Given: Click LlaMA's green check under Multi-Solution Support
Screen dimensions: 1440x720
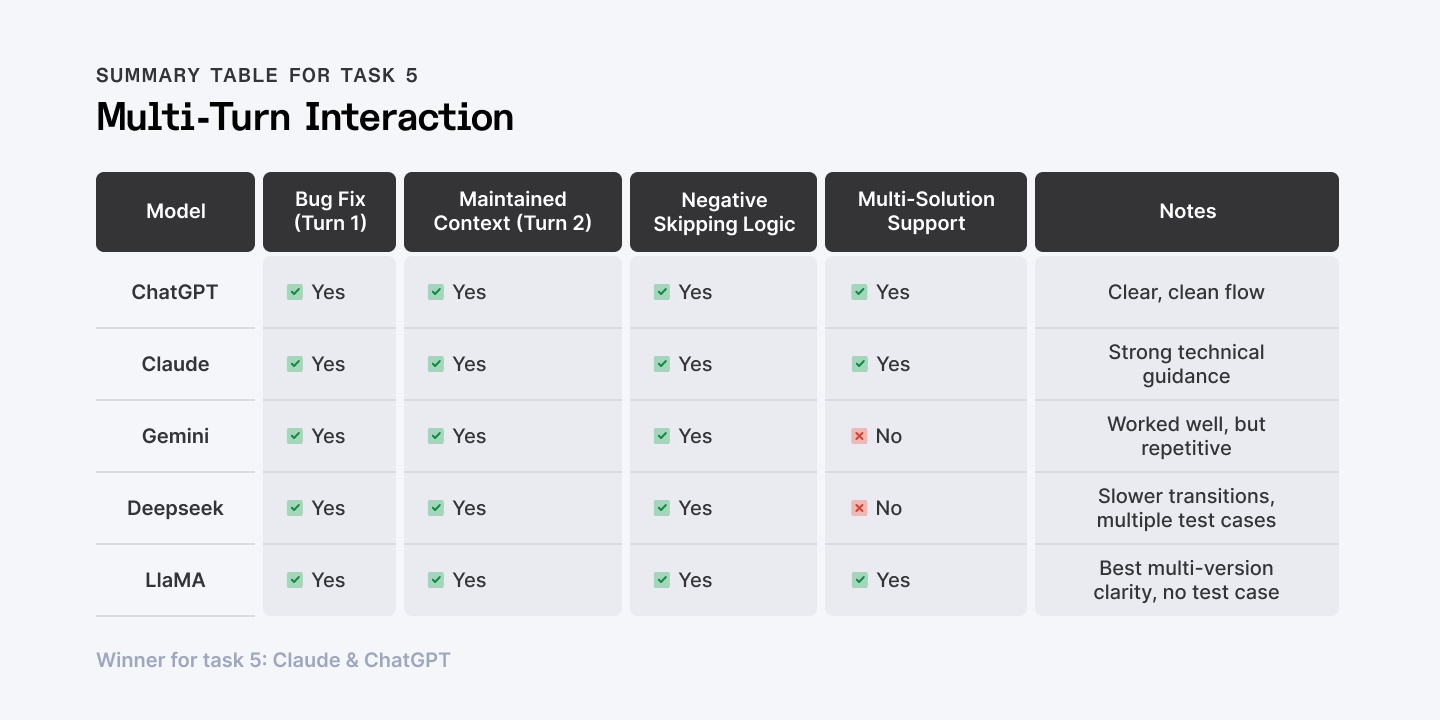Looking at the screenshot, I should 860,580.
